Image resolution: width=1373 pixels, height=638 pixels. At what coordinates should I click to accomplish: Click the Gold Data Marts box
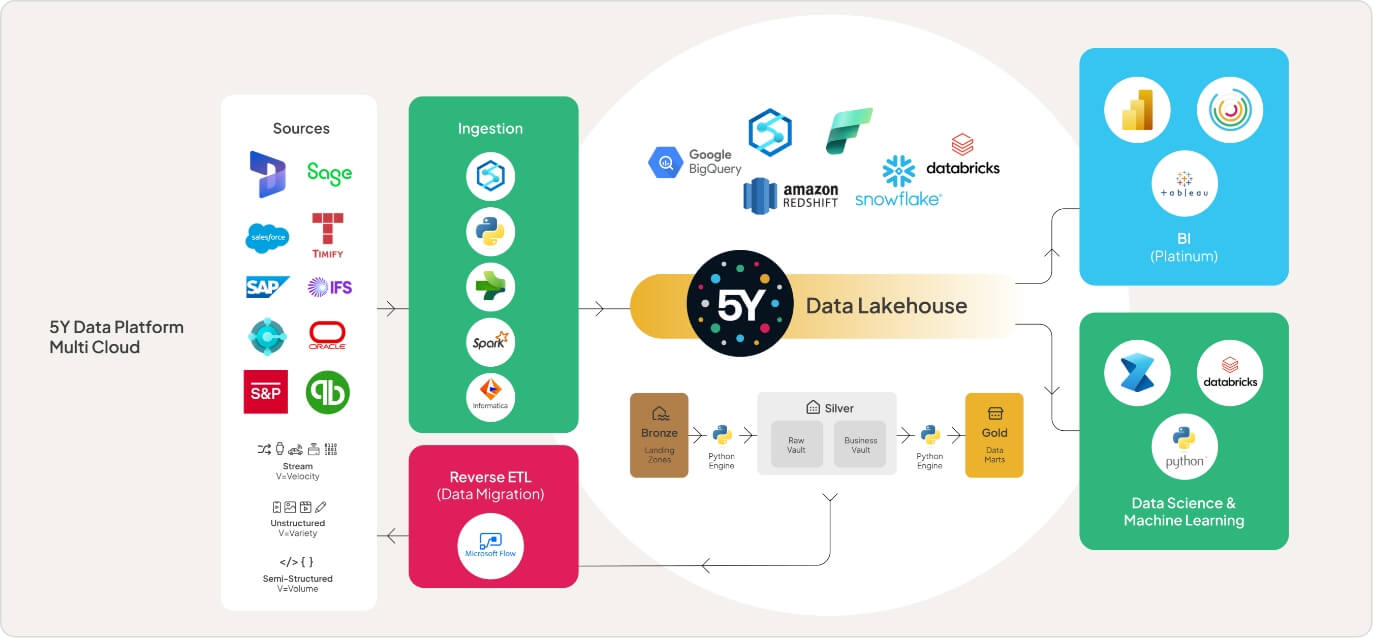click(994, 435)
